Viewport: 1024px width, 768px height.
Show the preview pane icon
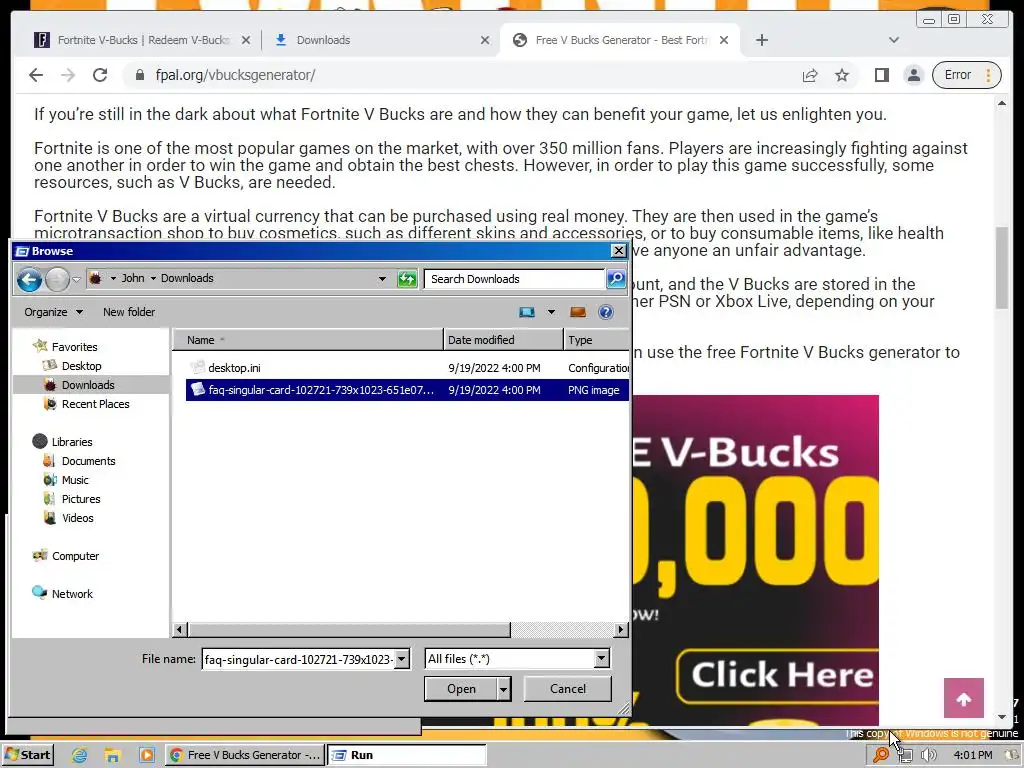tap(578, 312)
